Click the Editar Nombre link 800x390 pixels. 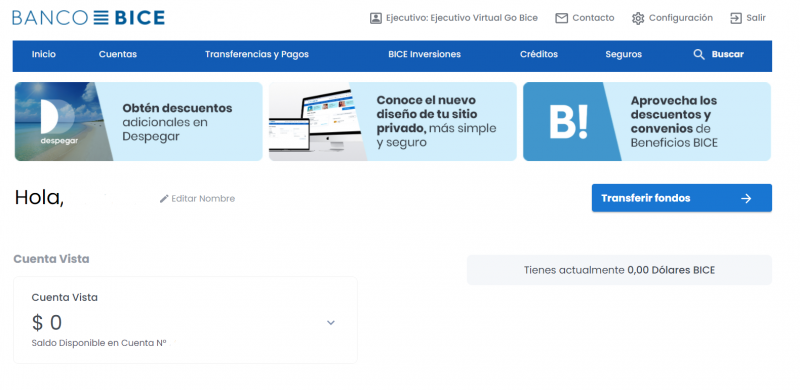(x=197, y=199)
